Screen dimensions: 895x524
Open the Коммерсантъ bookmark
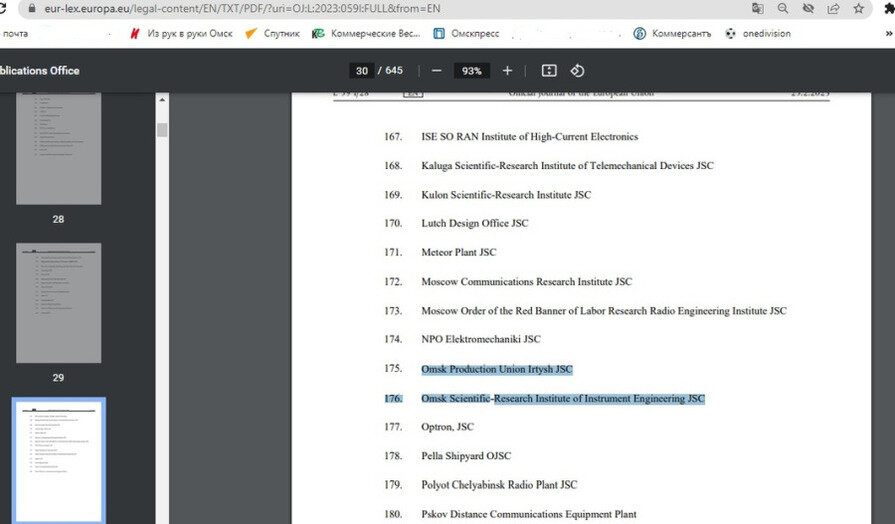click(672, 34)
